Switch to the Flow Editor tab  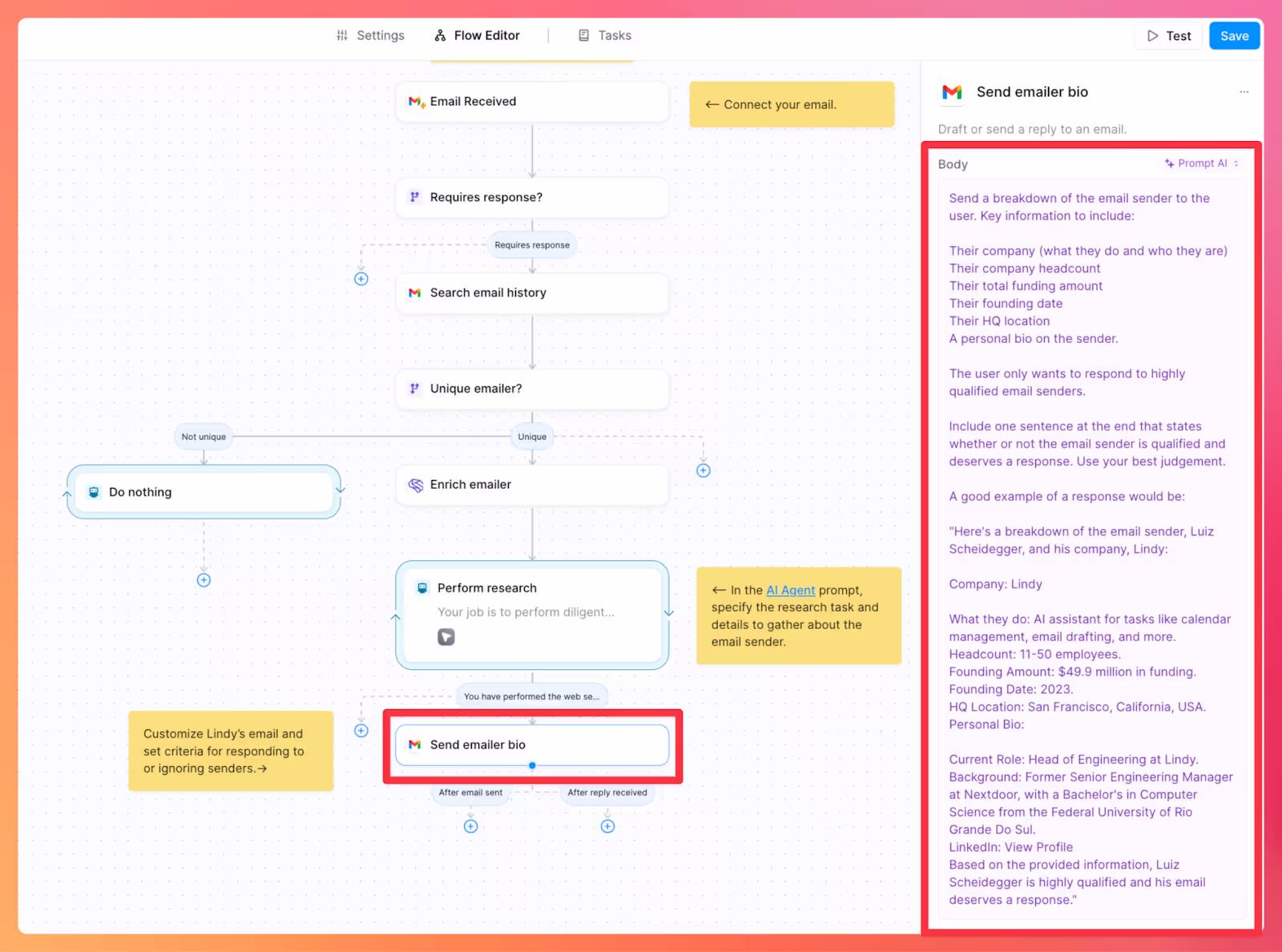point(478,35)
